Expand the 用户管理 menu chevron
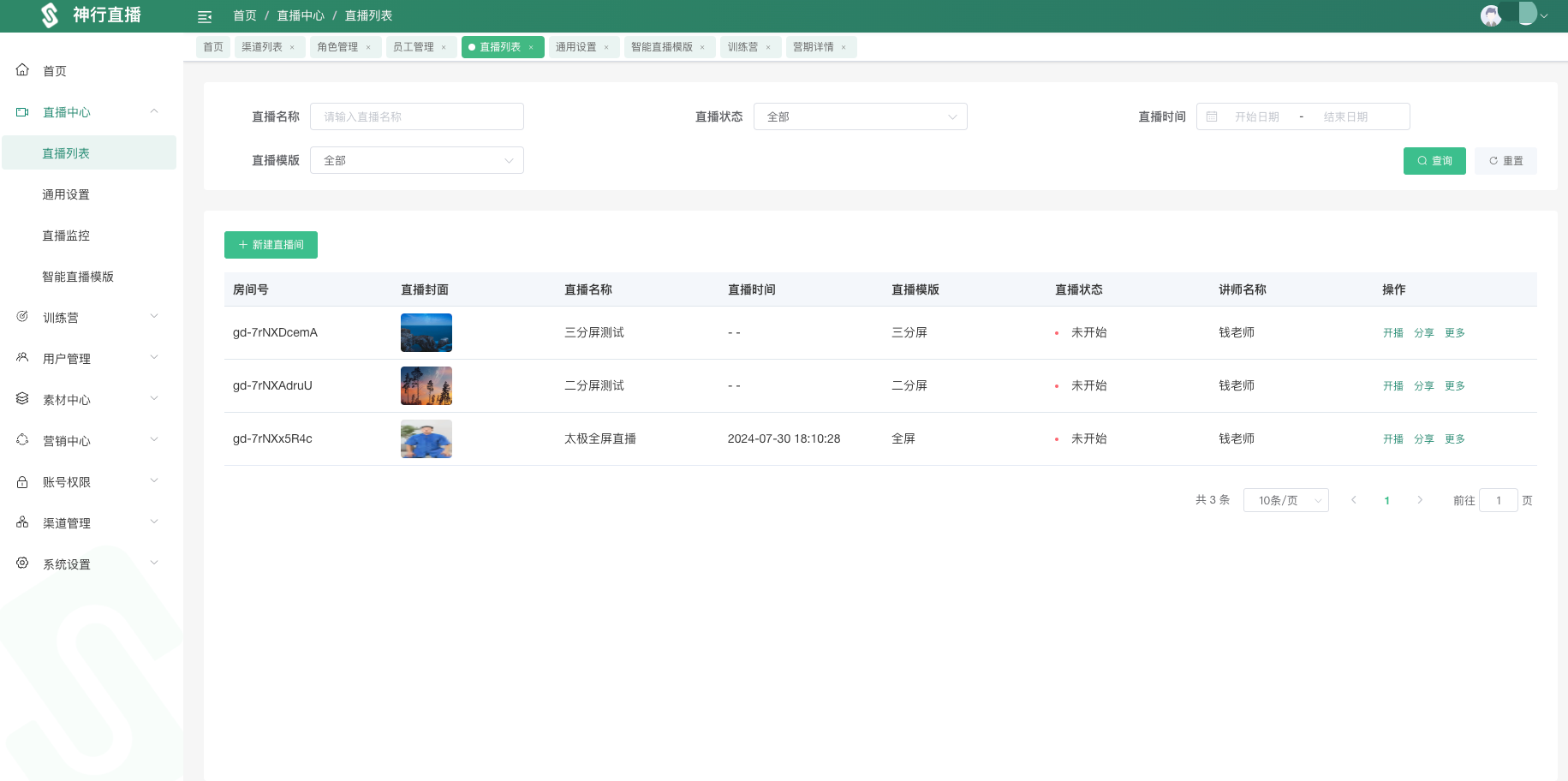1568x781 pixels. [154, 358]
